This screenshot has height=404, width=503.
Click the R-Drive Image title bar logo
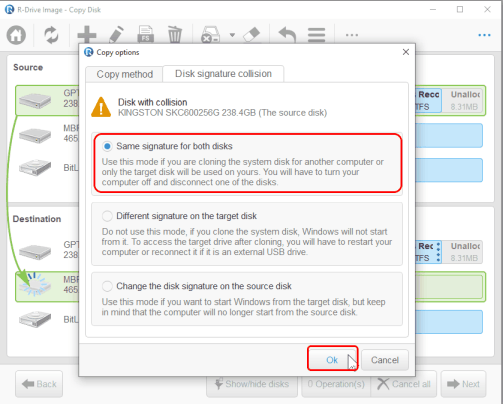pyautogui.click(x=9, y=9)
